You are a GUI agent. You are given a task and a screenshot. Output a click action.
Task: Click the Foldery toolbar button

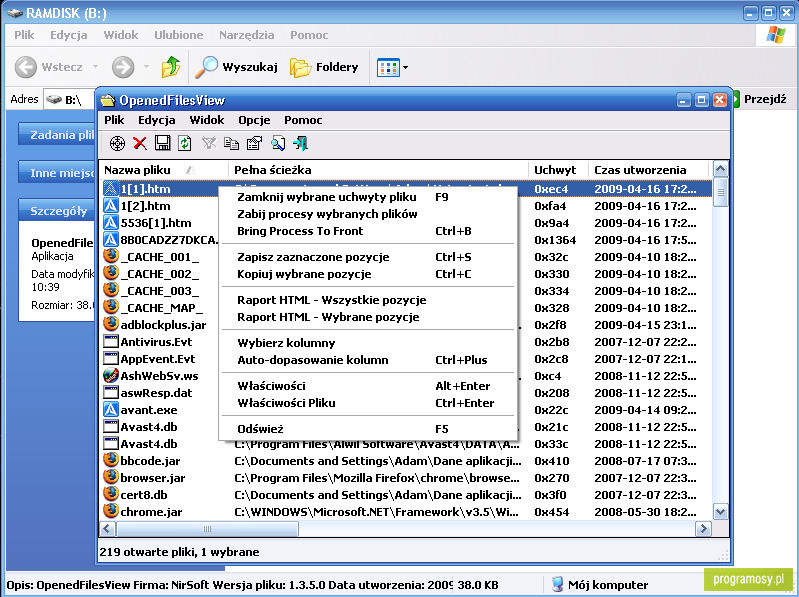[x=324, y=67]
